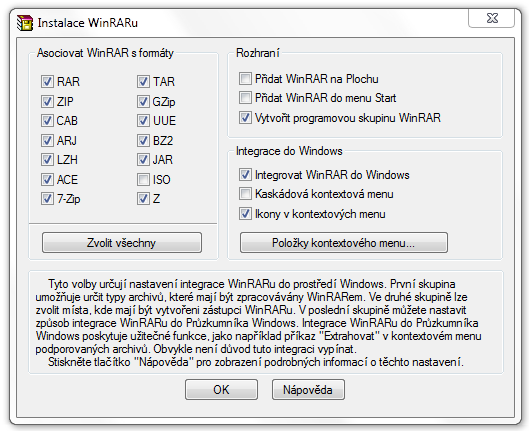The height and width of the screenshot is (431, 529).
Task: Uncheck the ZIP format checkbox
Action: click(47, 101)
